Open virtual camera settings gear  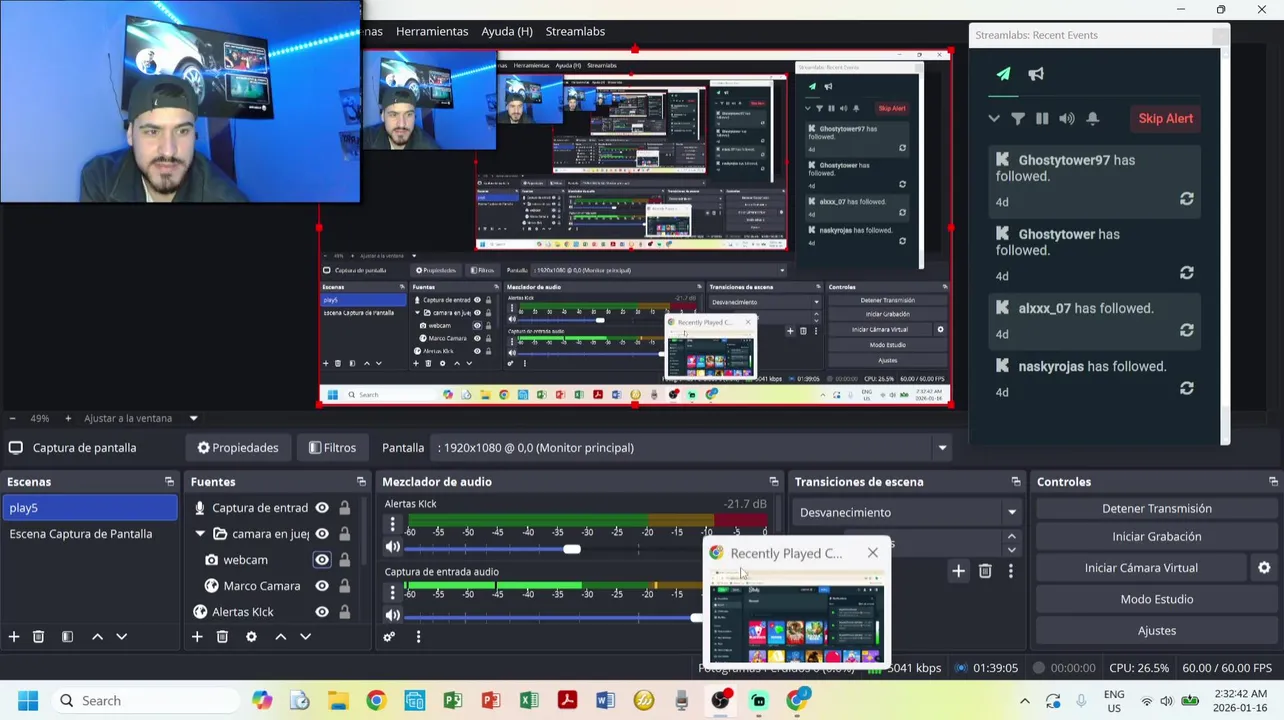coord(1264,567)
